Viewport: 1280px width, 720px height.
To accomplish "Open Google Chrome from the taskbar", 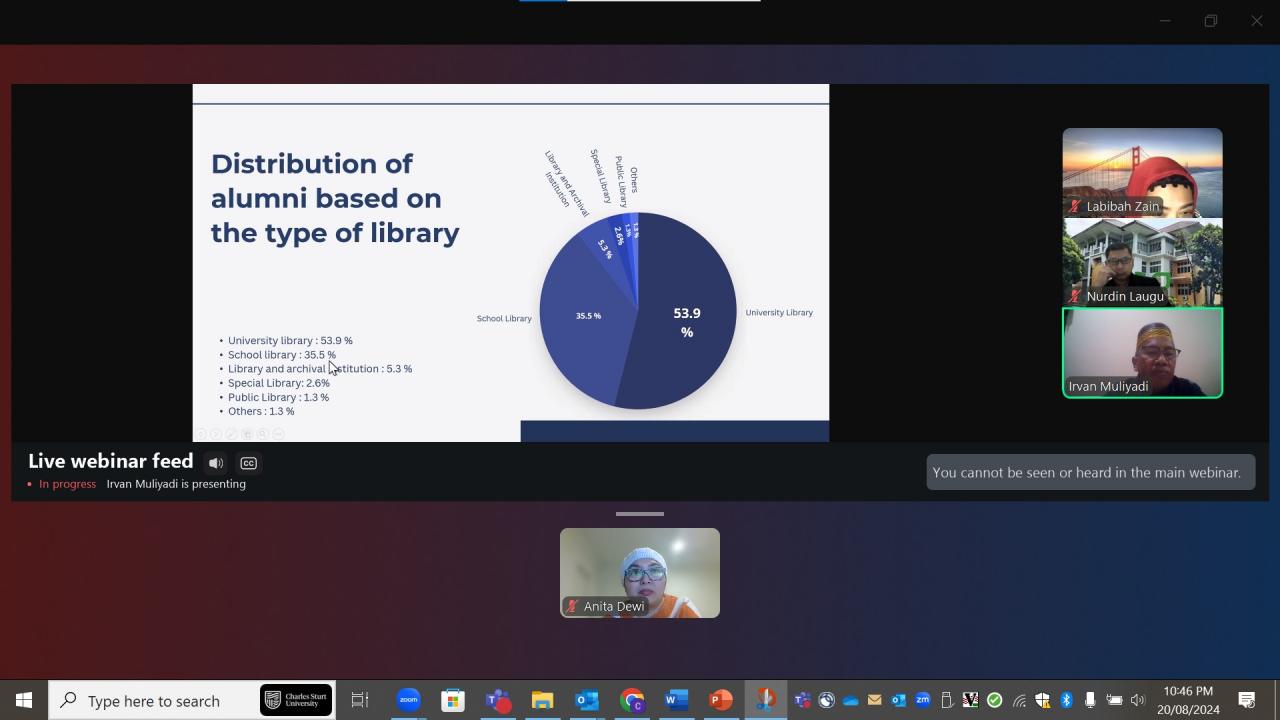I will 631,700.
